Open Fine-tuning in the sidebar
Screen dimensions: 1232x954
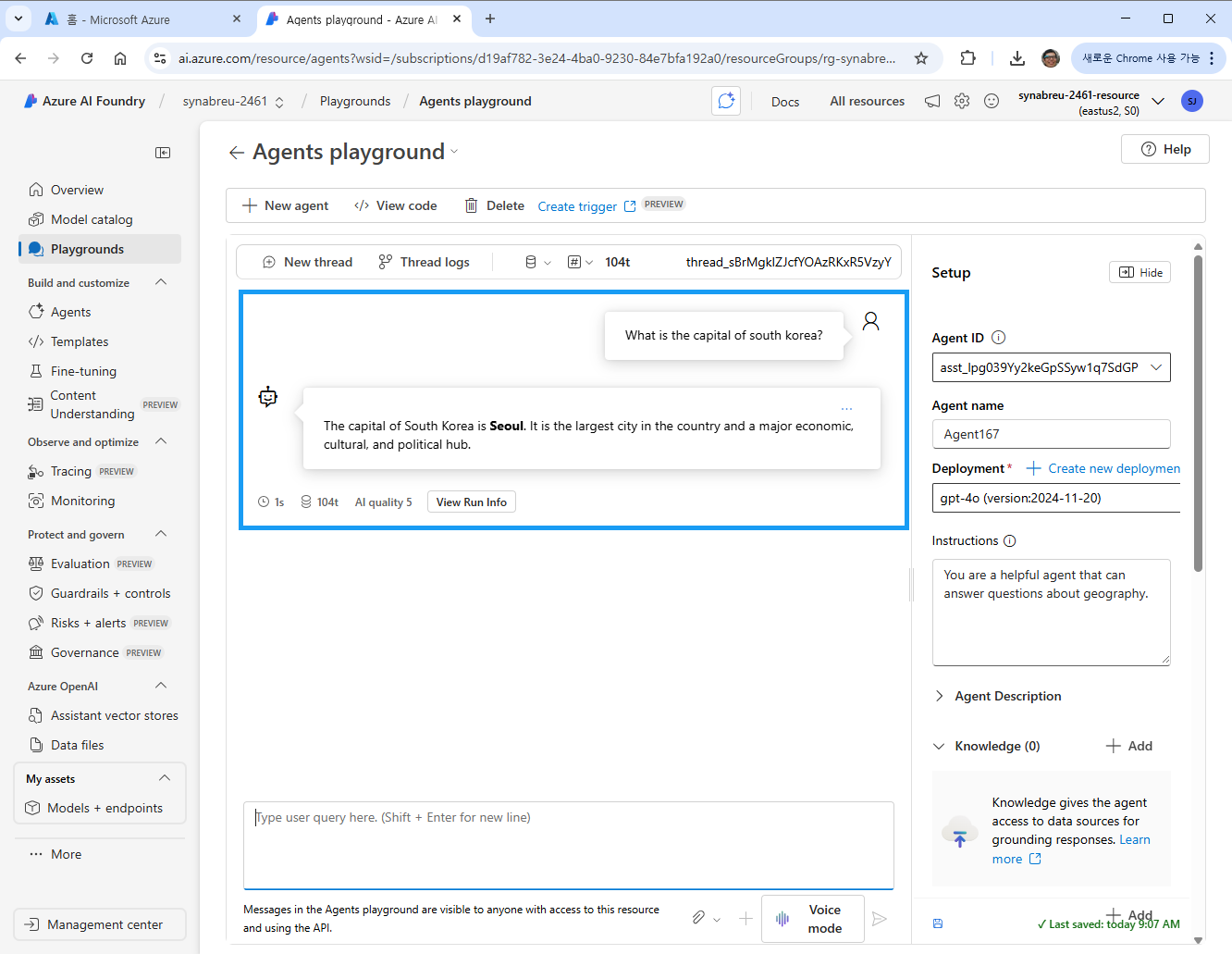coord(100,371)
